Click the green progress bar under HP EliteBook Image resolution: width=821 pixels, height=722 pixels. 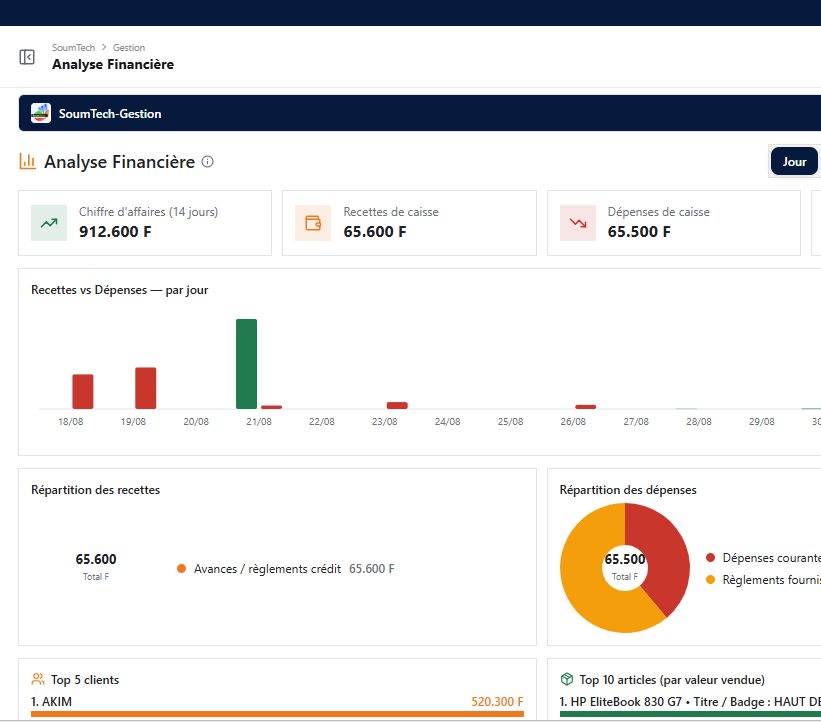pyautogui.click(x=690, y=714)
